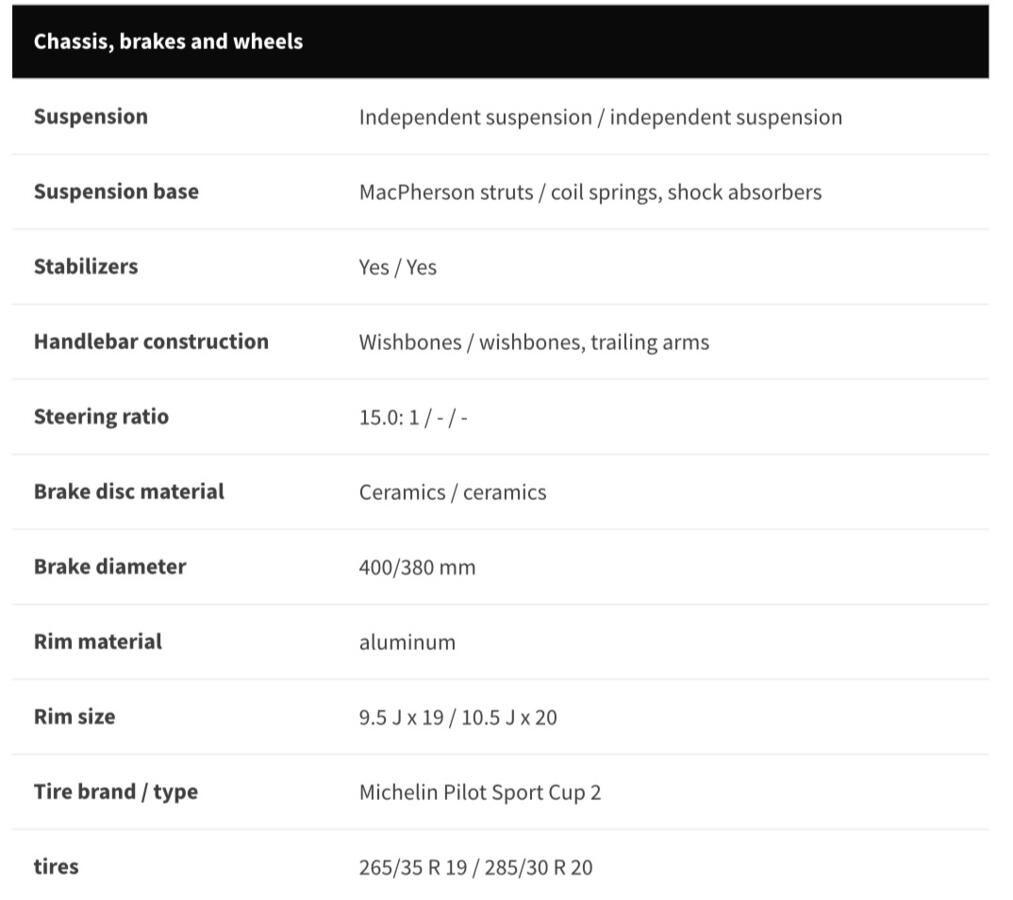Click the Brake diameter label
Viewport: 1013px width, 900px height.
tap(110, 567)
